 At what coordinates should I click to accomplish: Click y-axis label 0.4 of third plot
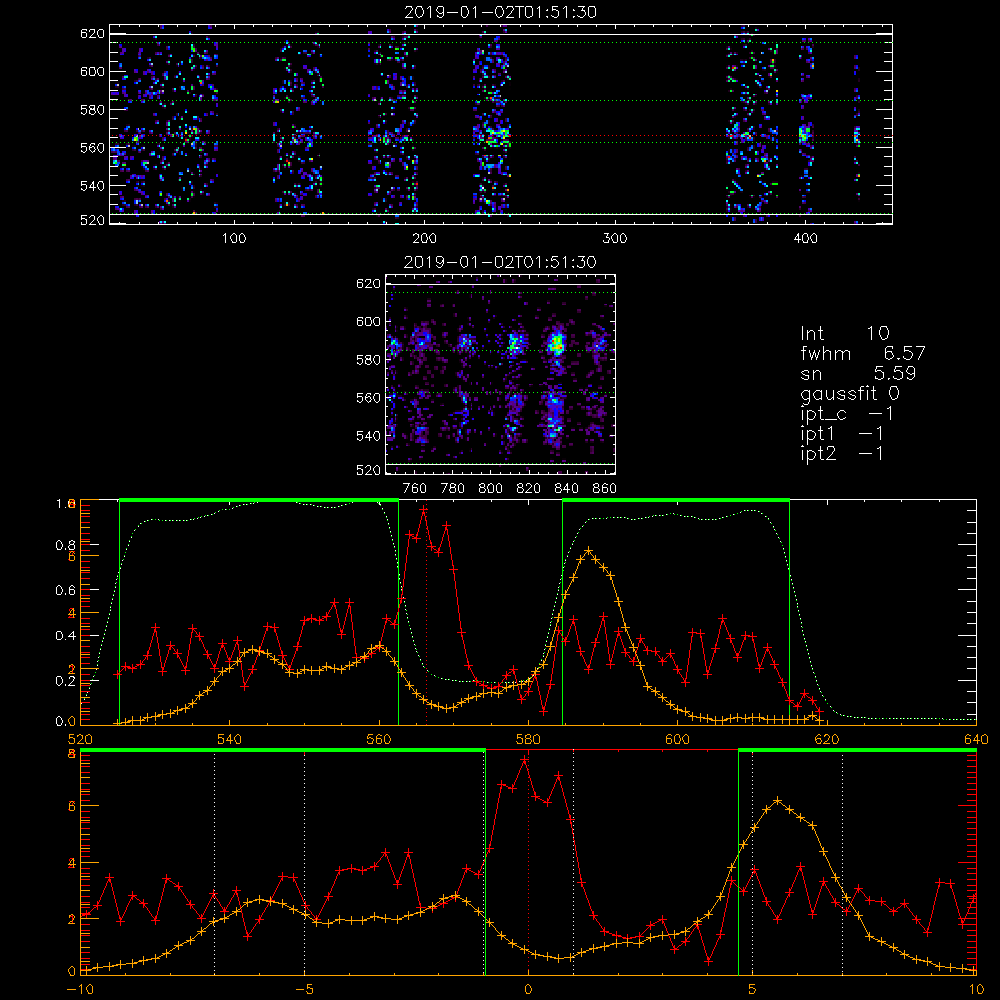pos(65,636)
